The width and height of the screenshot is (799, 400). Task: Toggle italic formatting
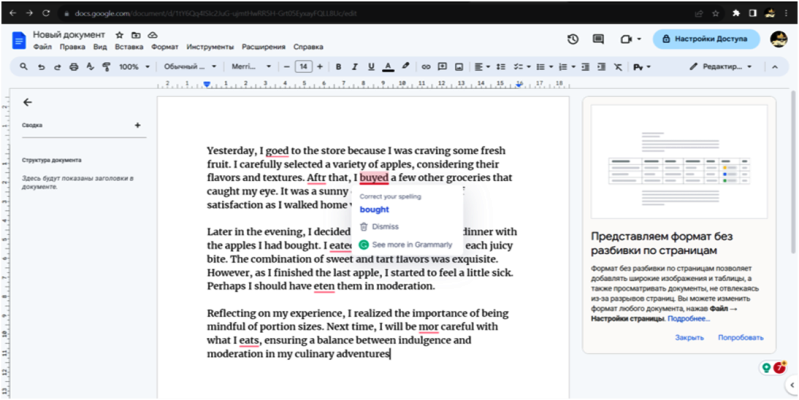tap(355, 67)
